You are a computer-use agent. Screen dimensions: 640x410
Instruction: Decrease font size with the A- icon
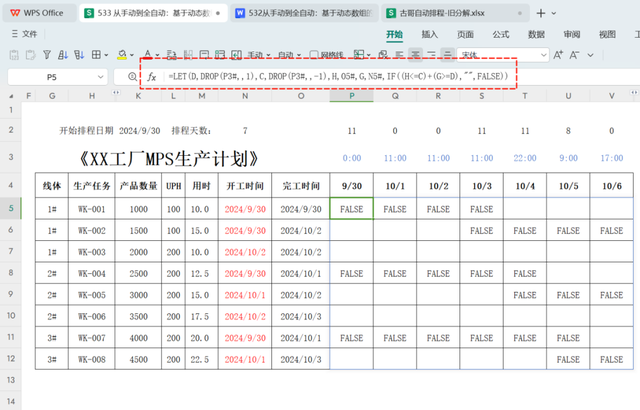[574, 55]
